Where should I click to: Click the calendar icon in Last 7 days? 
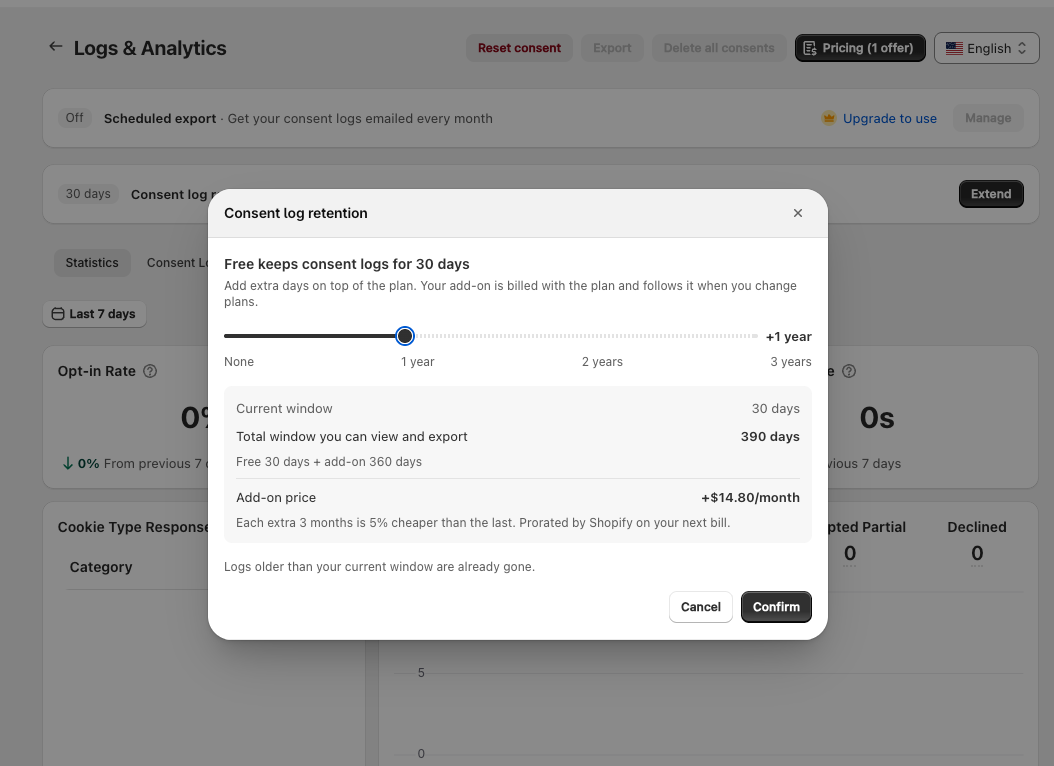(x=58, y=314)
